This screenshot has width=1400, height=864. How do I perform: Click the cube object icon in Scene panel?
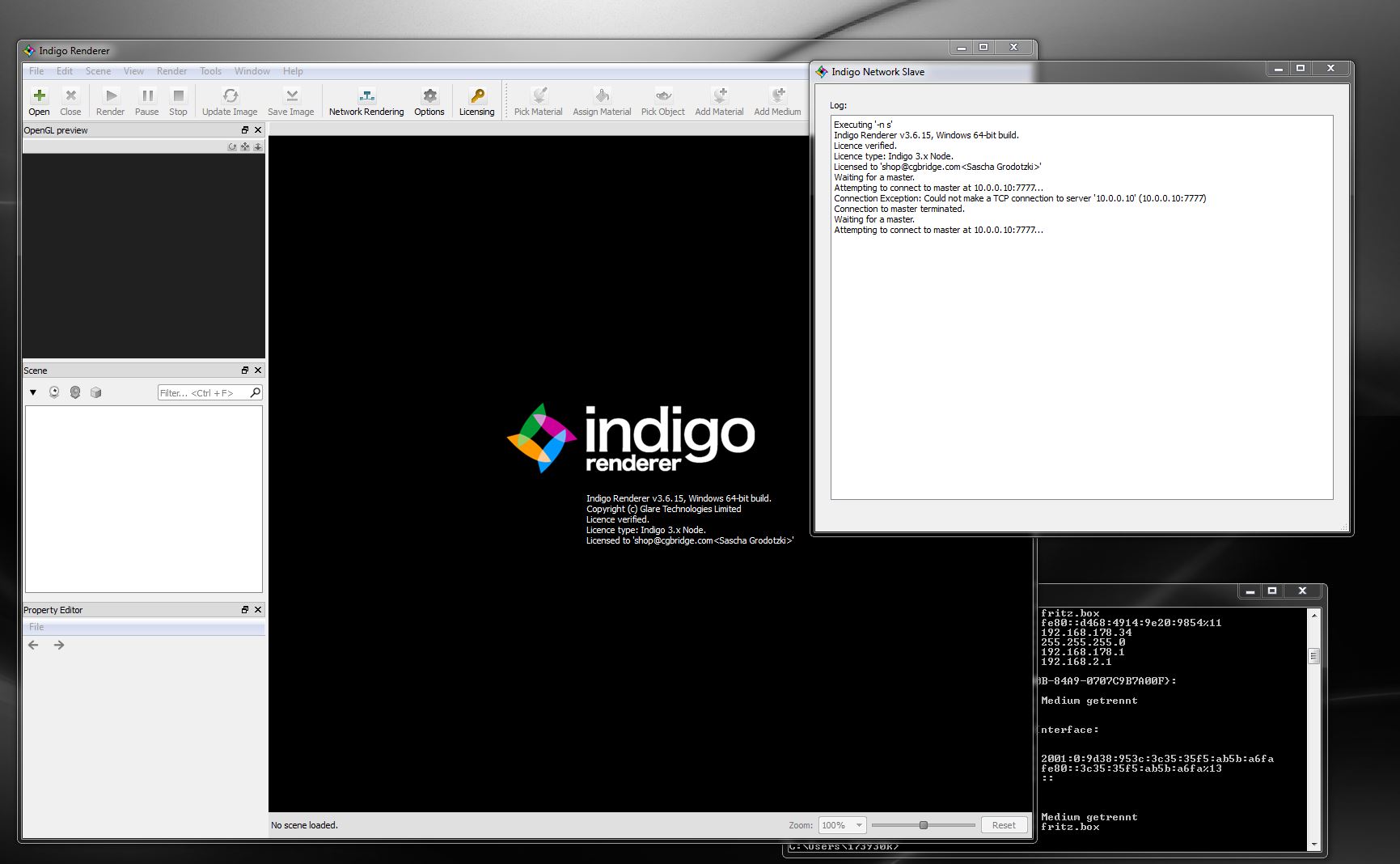tap(96, 392)
